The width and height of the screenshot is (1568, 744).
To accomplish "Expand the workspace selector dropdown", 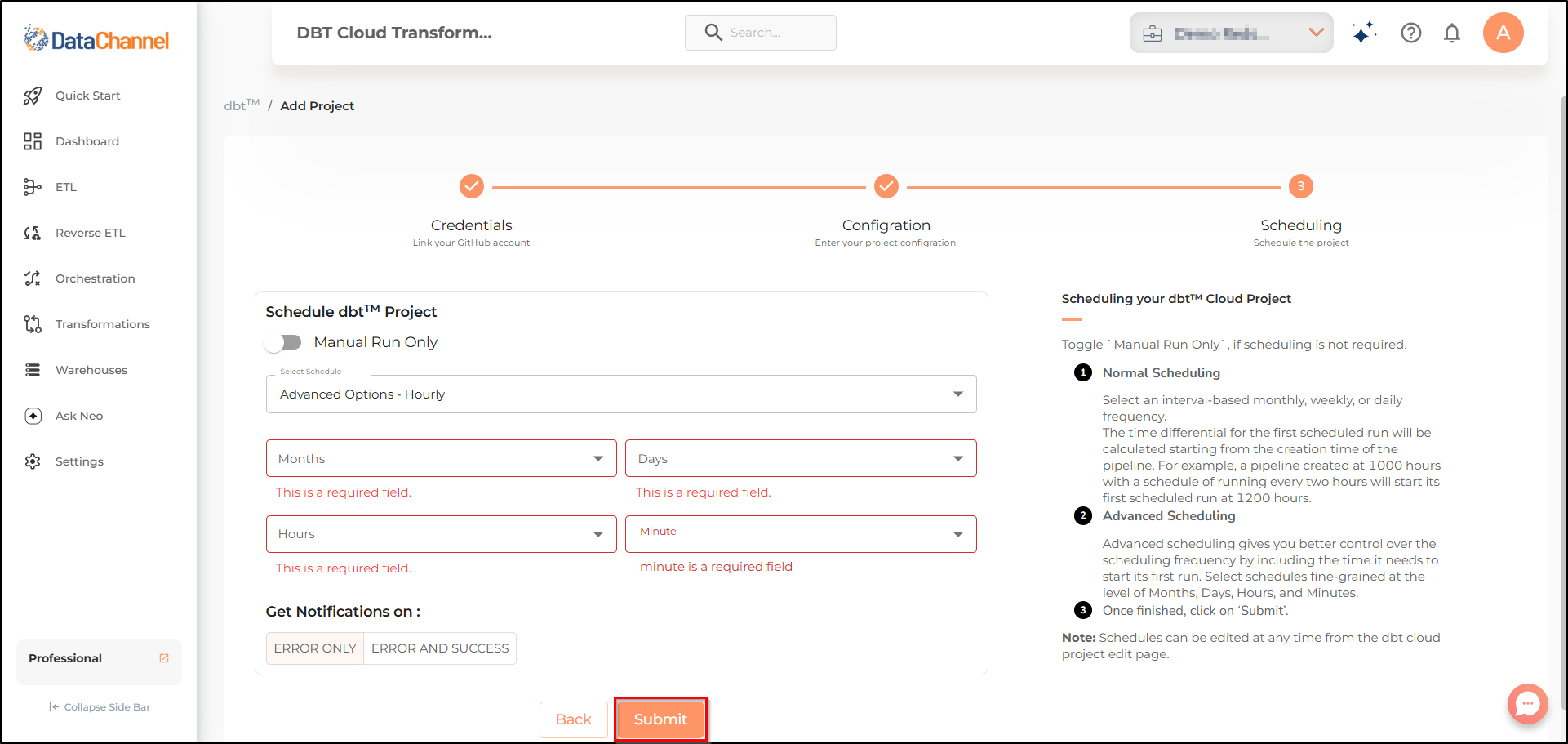I will pyautogui.click(x=1232, y=33).
